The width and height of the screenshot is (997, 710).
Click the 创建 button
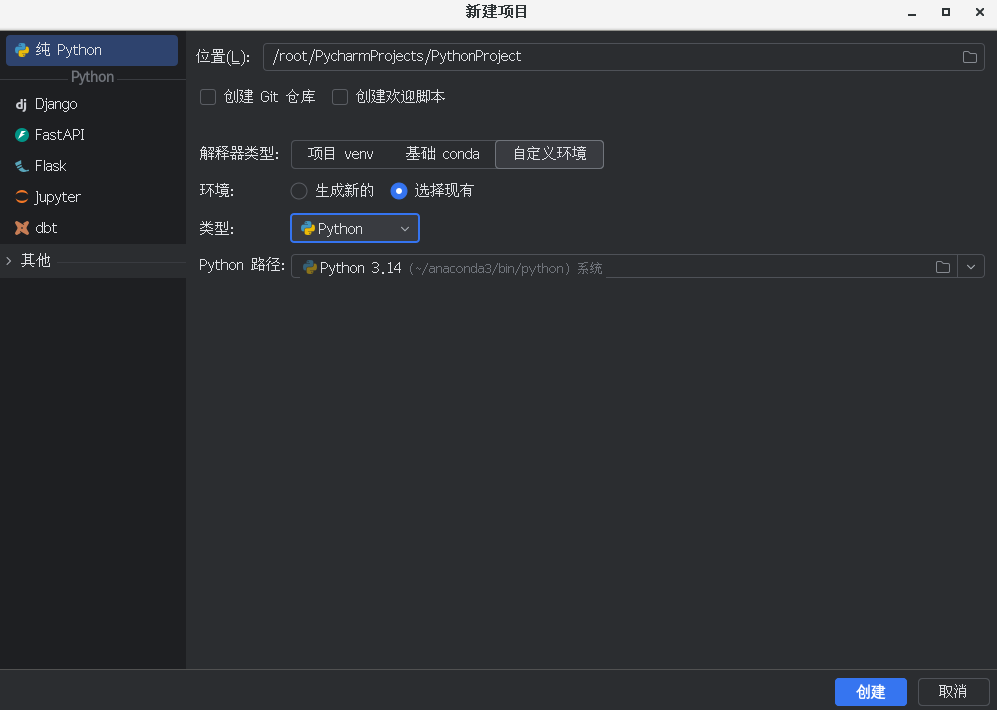coord(870,692)
